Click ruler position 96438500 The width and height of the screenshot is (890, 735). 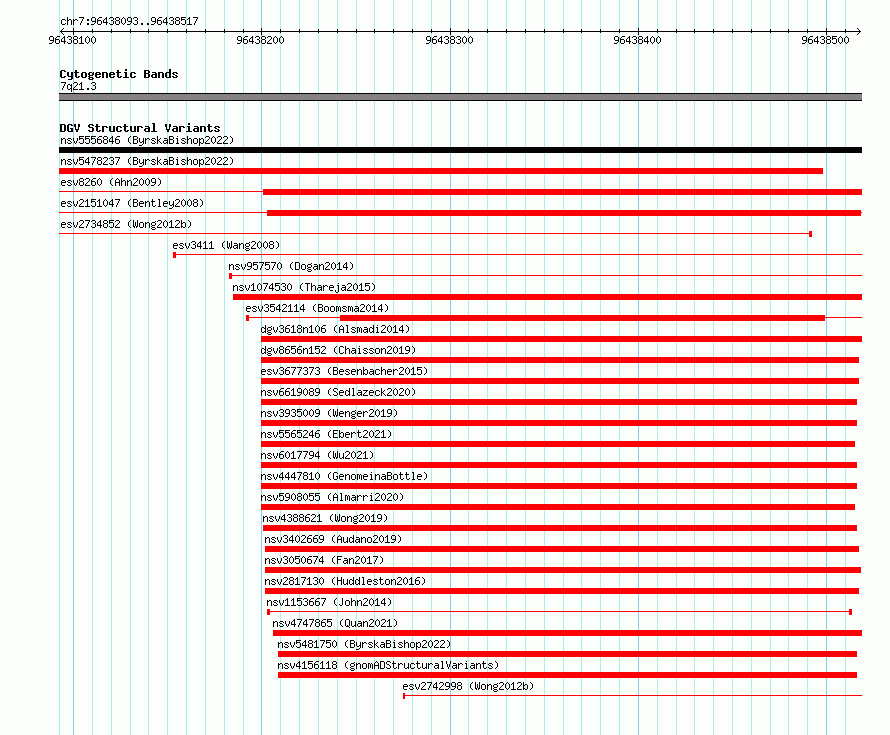[825, 40]
